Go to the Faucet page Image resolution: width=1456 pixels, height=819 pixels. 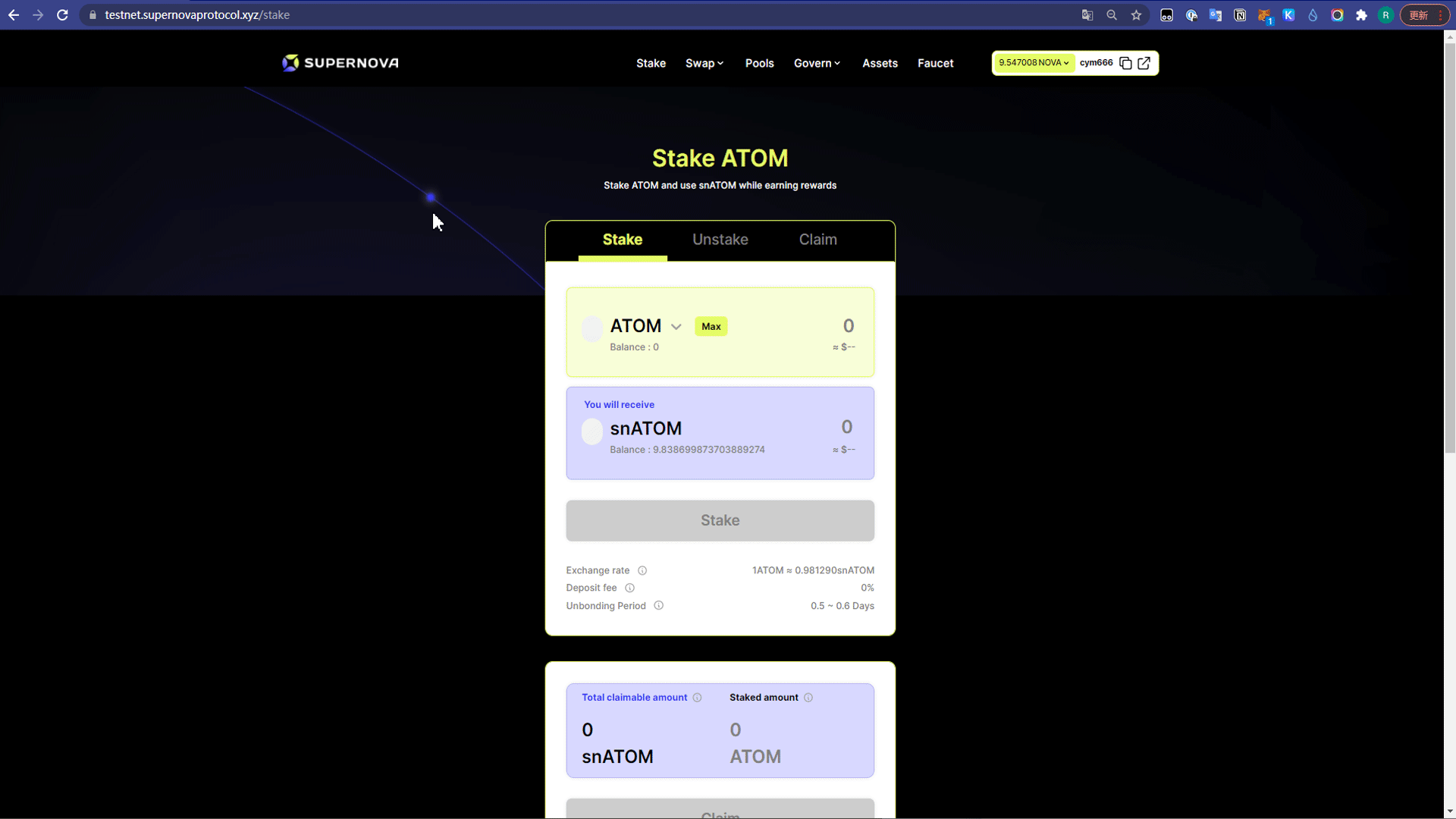pyautogui.click(x=935, y=63)
